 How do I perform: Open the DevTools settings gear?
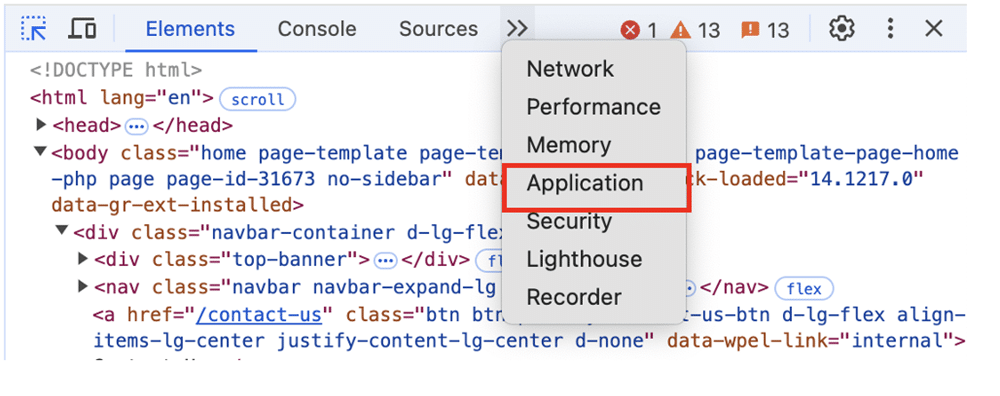(841, 29)
